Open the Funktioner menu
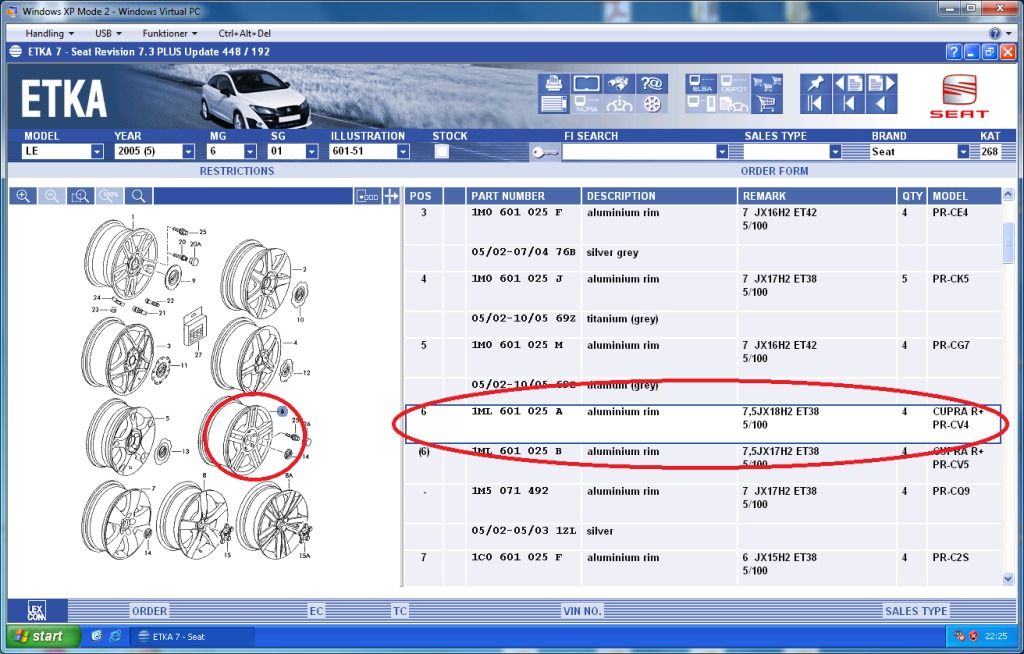Screen dimensions: 1024x654 tap(169, 33)
